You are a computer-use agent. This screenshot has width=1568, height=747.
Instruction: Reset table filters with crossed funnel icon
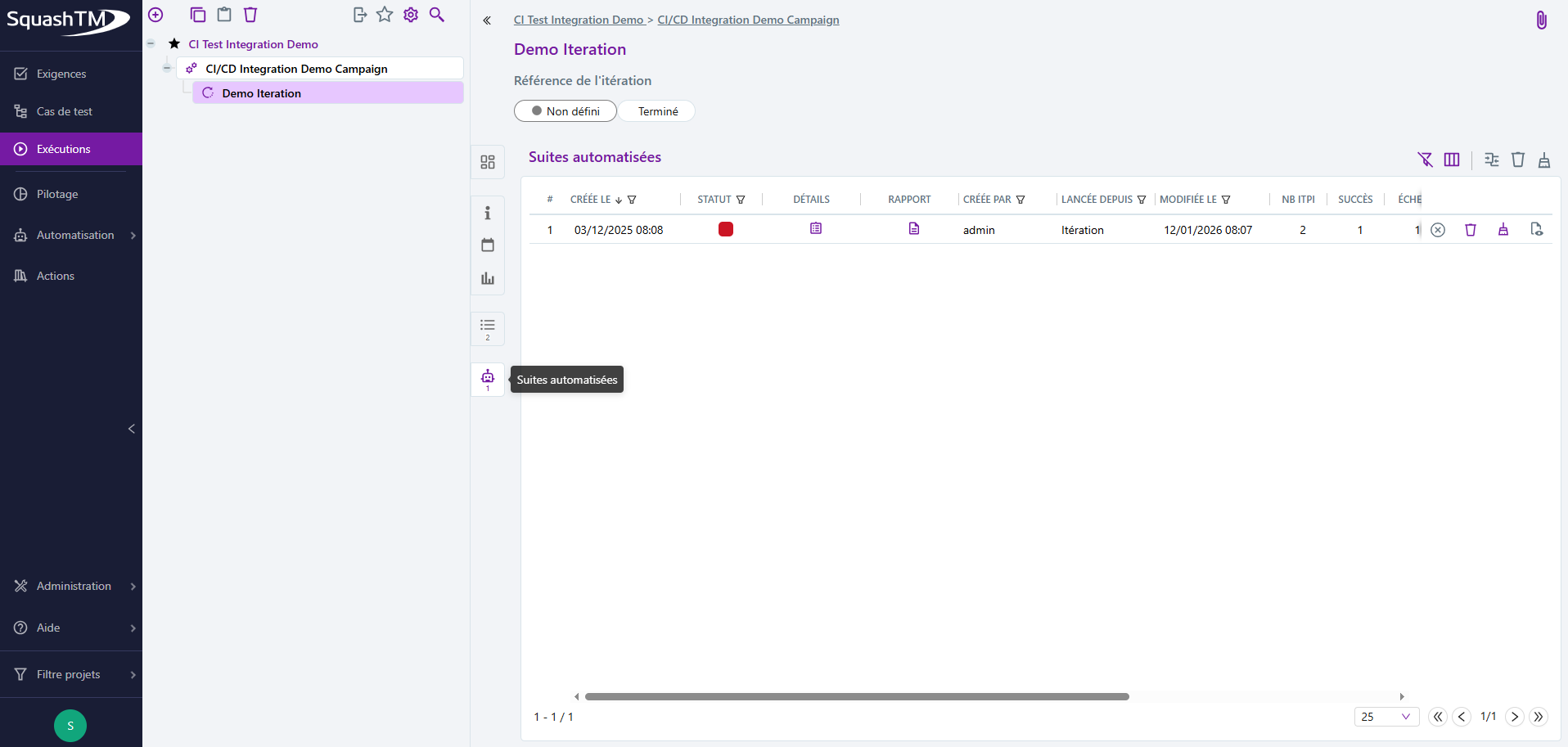tap(1425, 160)
